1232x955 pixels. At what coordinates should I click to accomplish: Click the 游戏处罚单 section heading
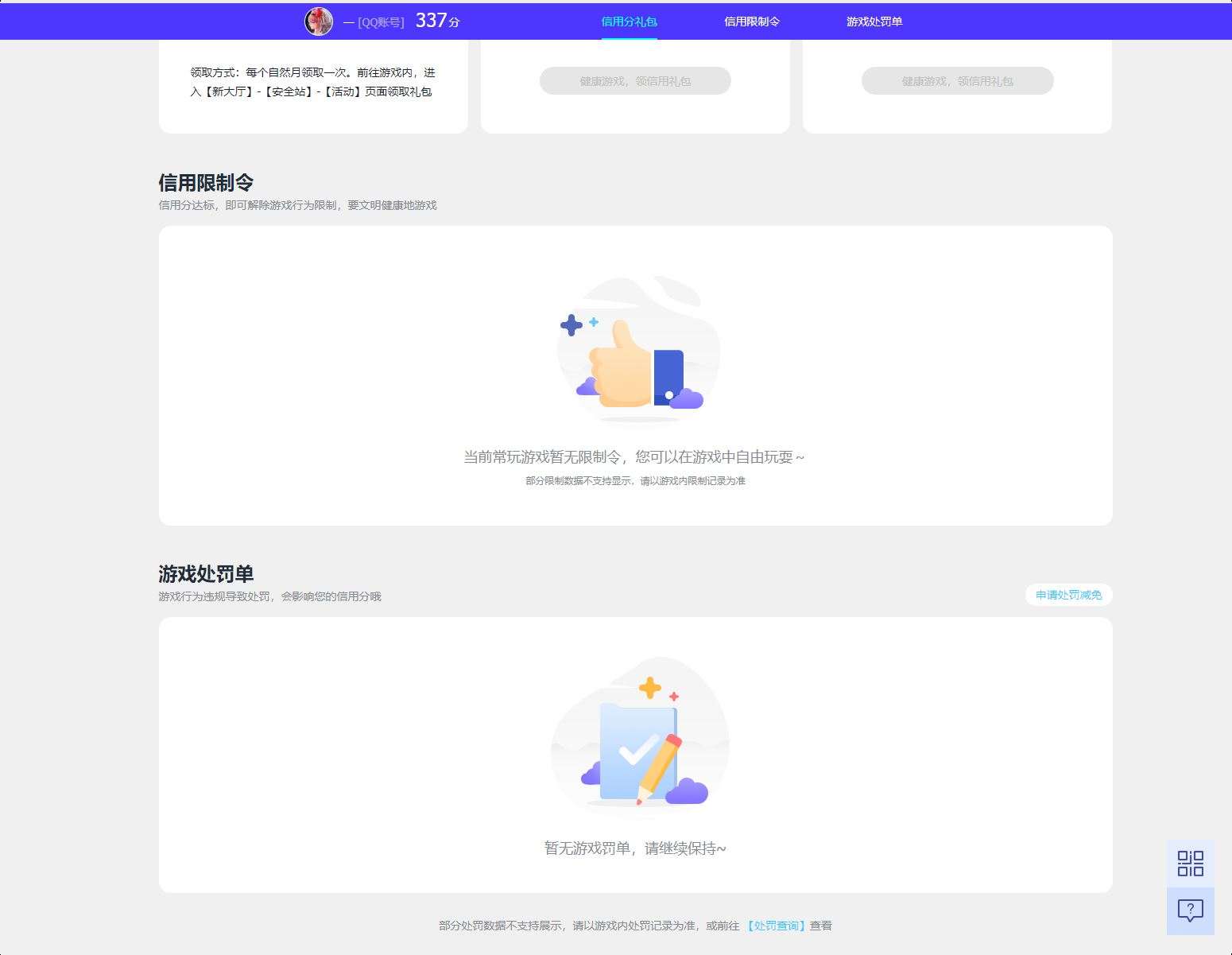tap(206, 574)
